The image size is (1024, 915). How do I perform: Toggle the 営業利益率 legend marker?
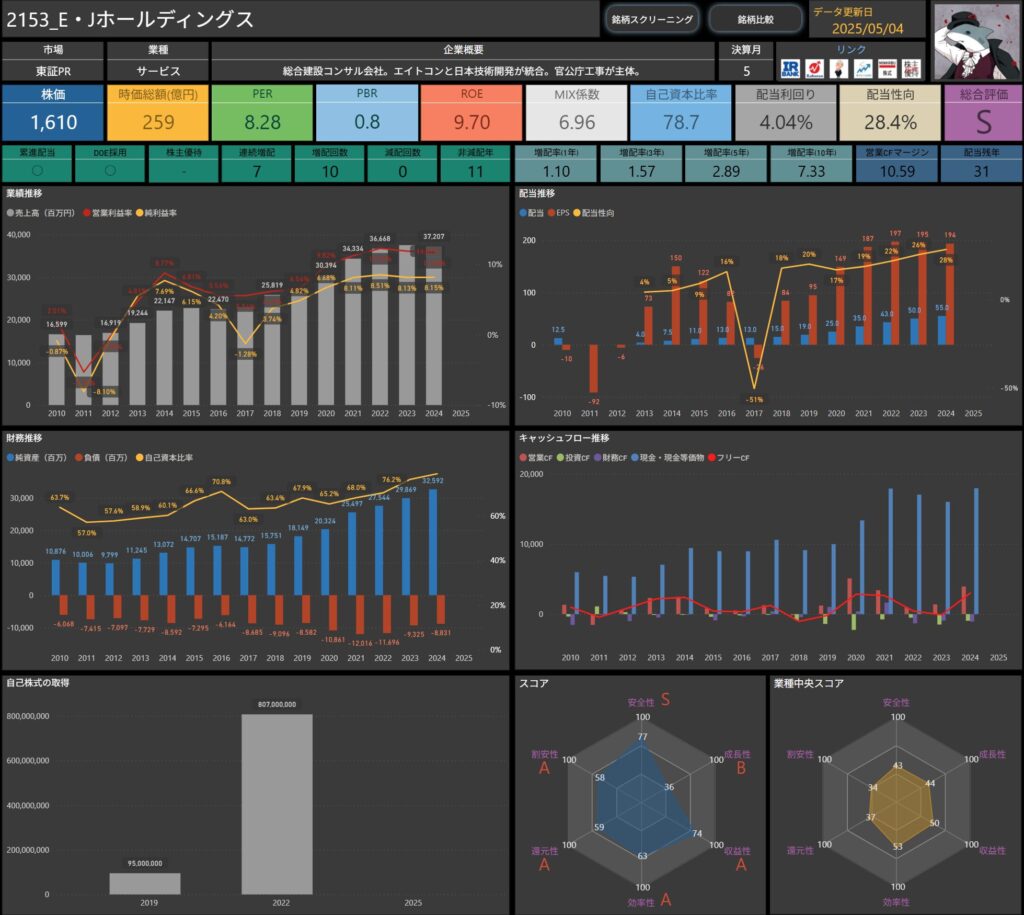87,213
